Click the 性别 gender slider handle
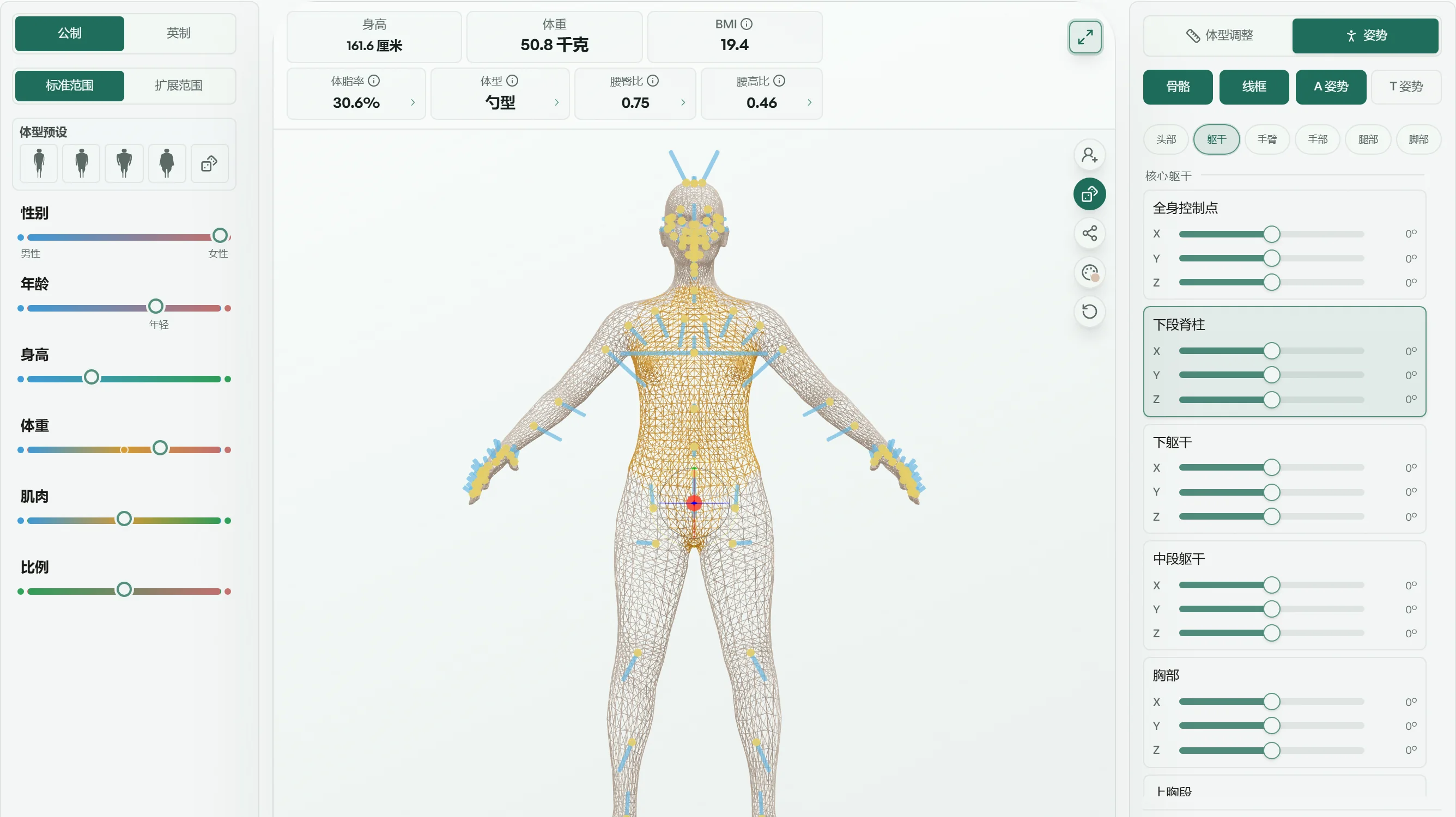The height and width of the screenshot is (817, 1456). [220, 236]
